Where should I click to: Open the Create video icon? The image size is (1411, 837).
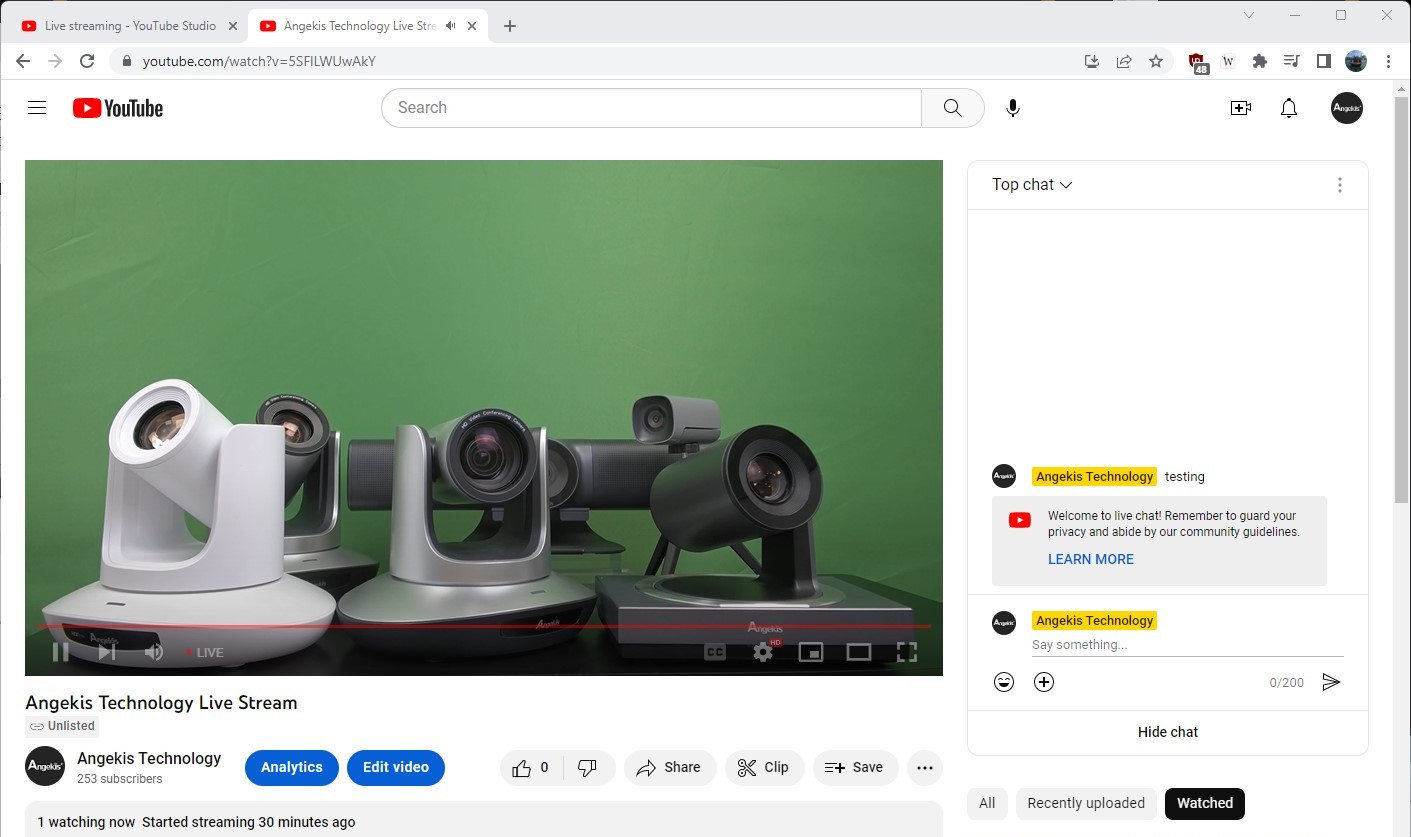click(1240, 107)
